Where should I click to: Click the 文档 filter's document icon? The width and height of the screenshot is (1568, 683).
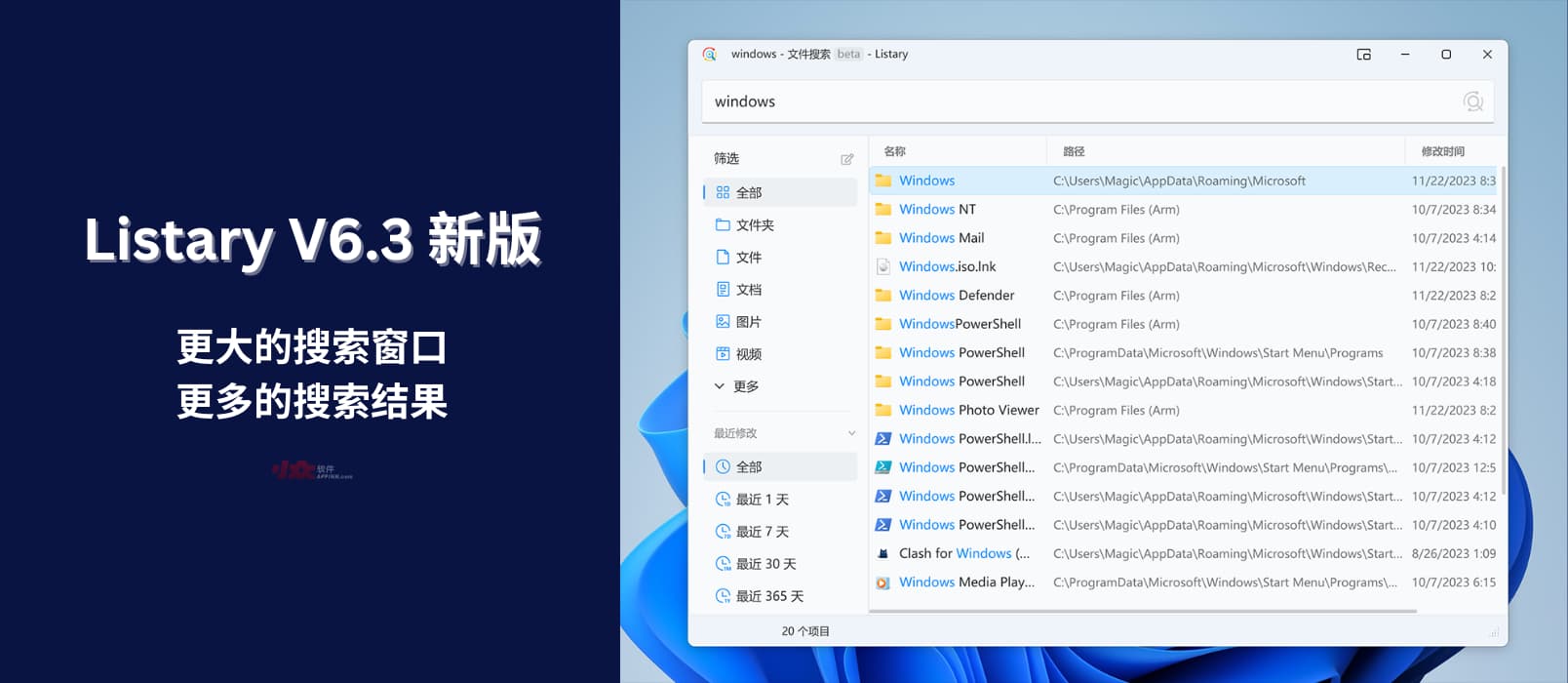pyautogui.click(x=723, y=290)
